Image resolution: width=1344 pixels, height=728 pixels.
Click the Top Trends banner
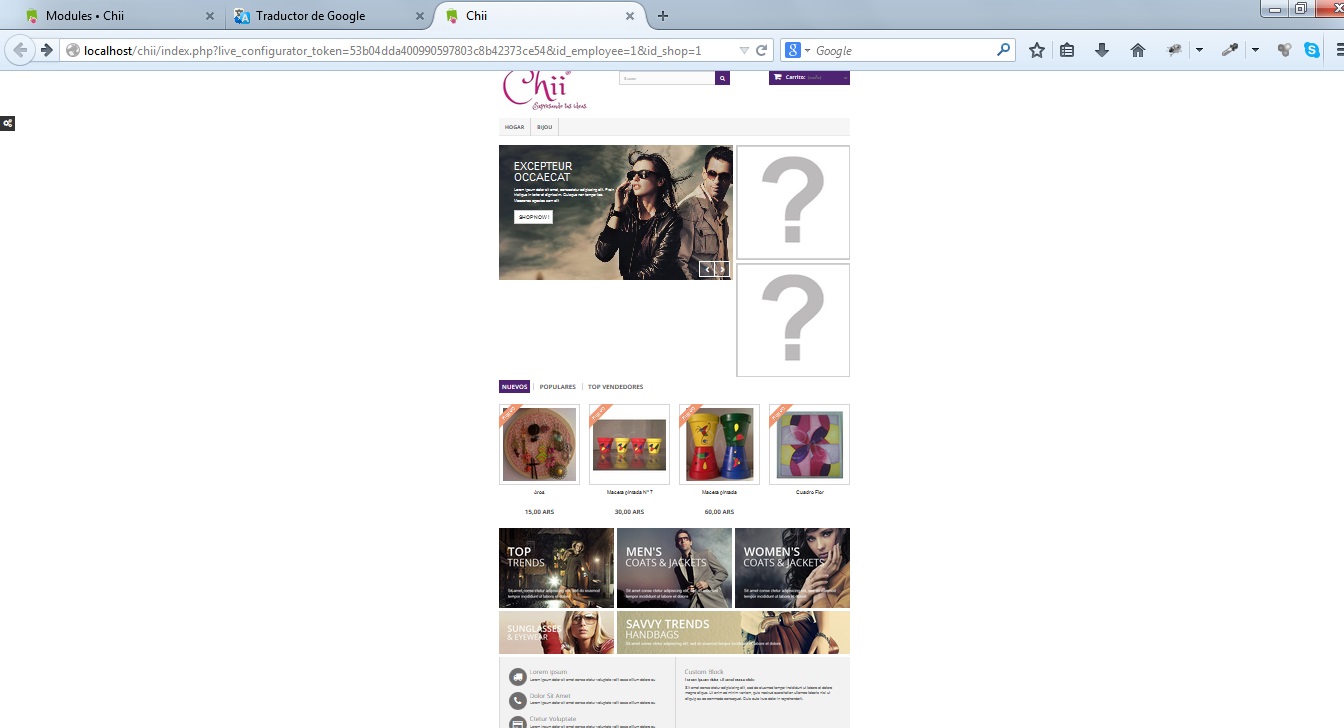click(556, 568)
